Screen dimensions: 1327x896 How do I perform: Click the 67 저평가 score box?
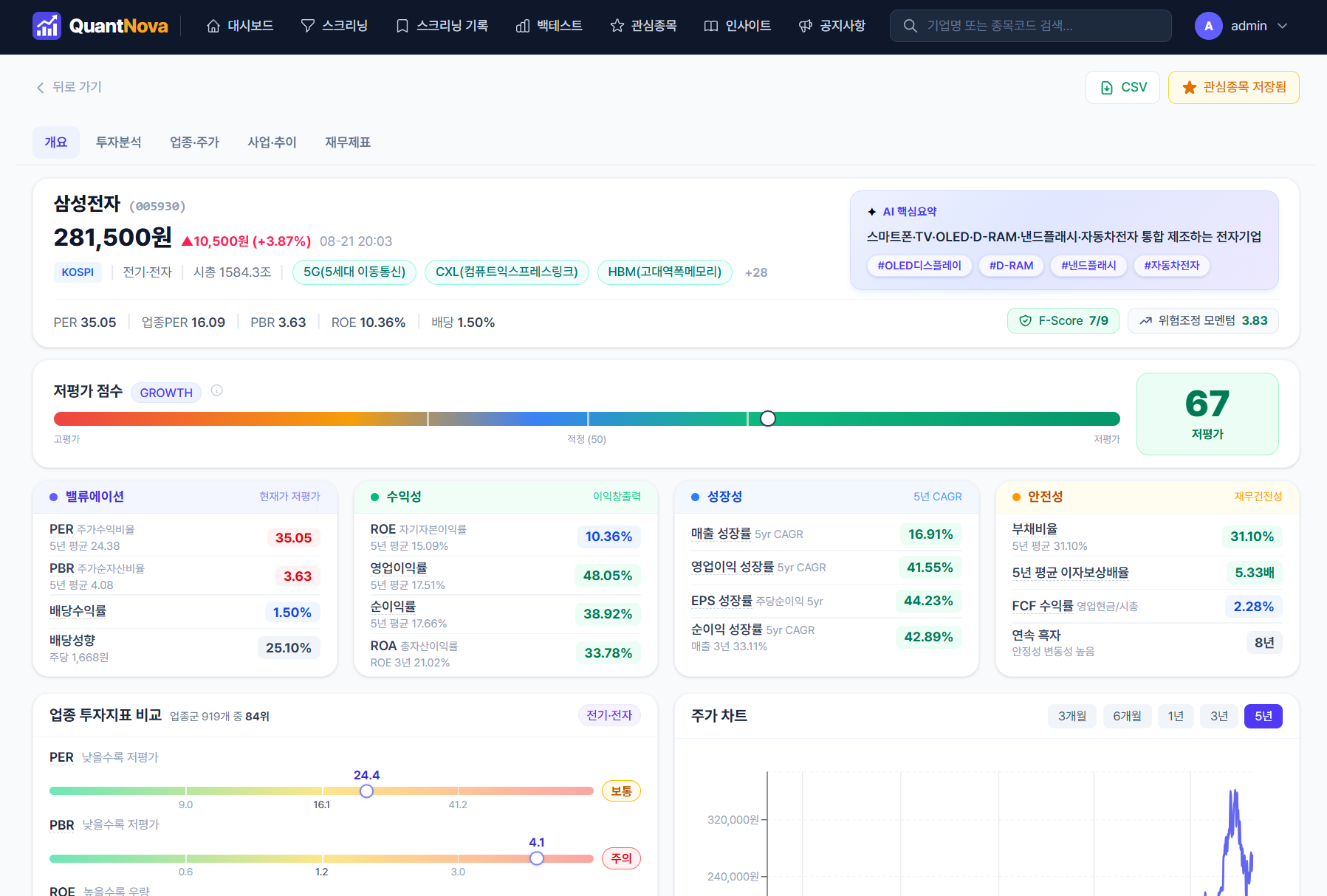tap(1207, 414)
